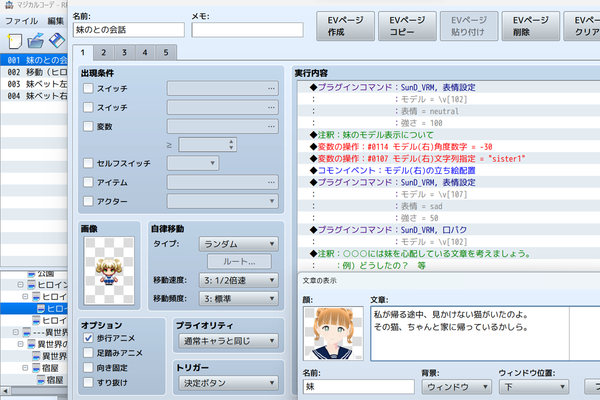600x400 pixels.
Task: Uncheck the 歩行アニメ option
Action: click(88, 338)
